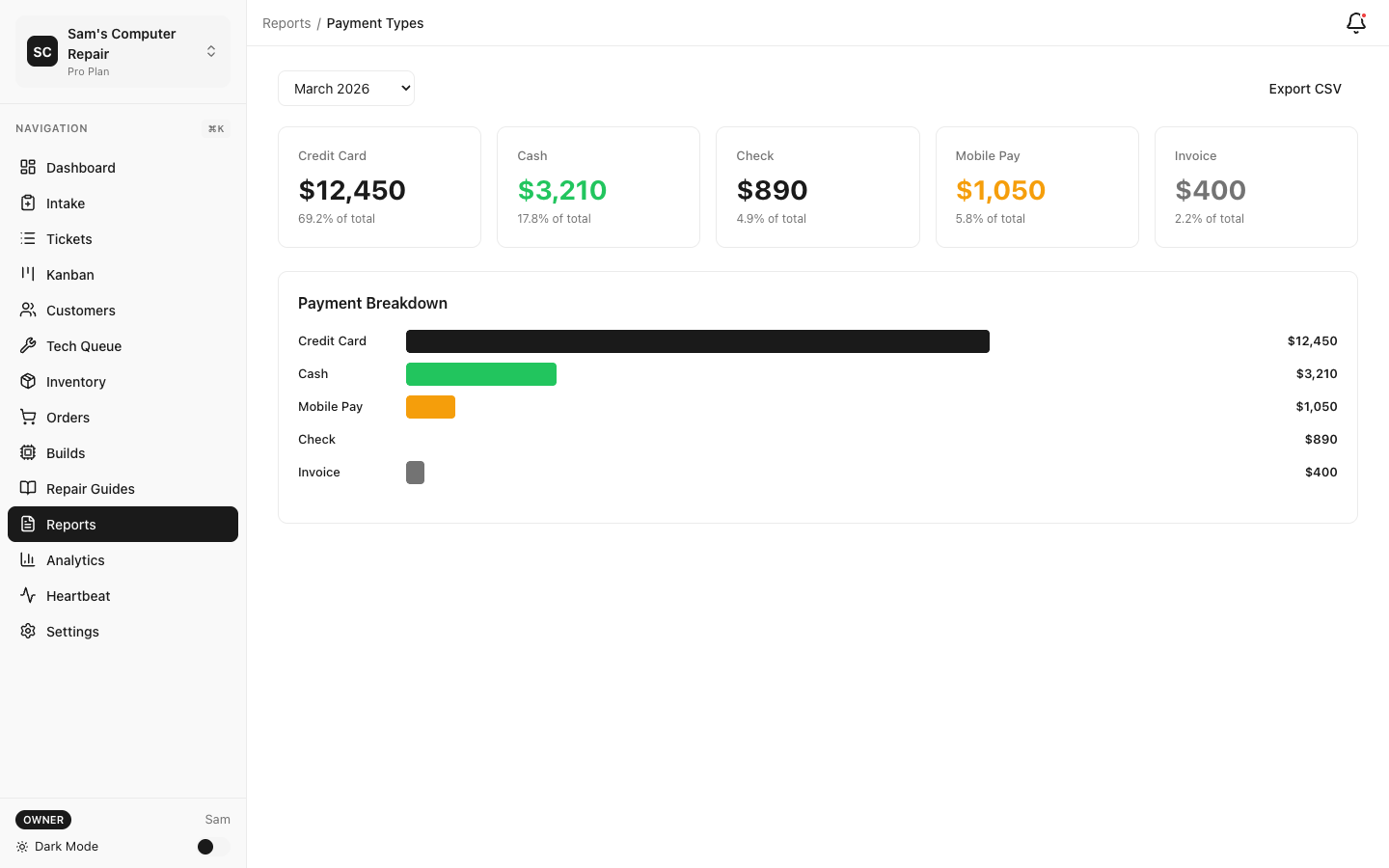Check the Heartbeat monitor
Image resolution: width=1389 pixels, height=868 pixels.
tap(77, 595)
